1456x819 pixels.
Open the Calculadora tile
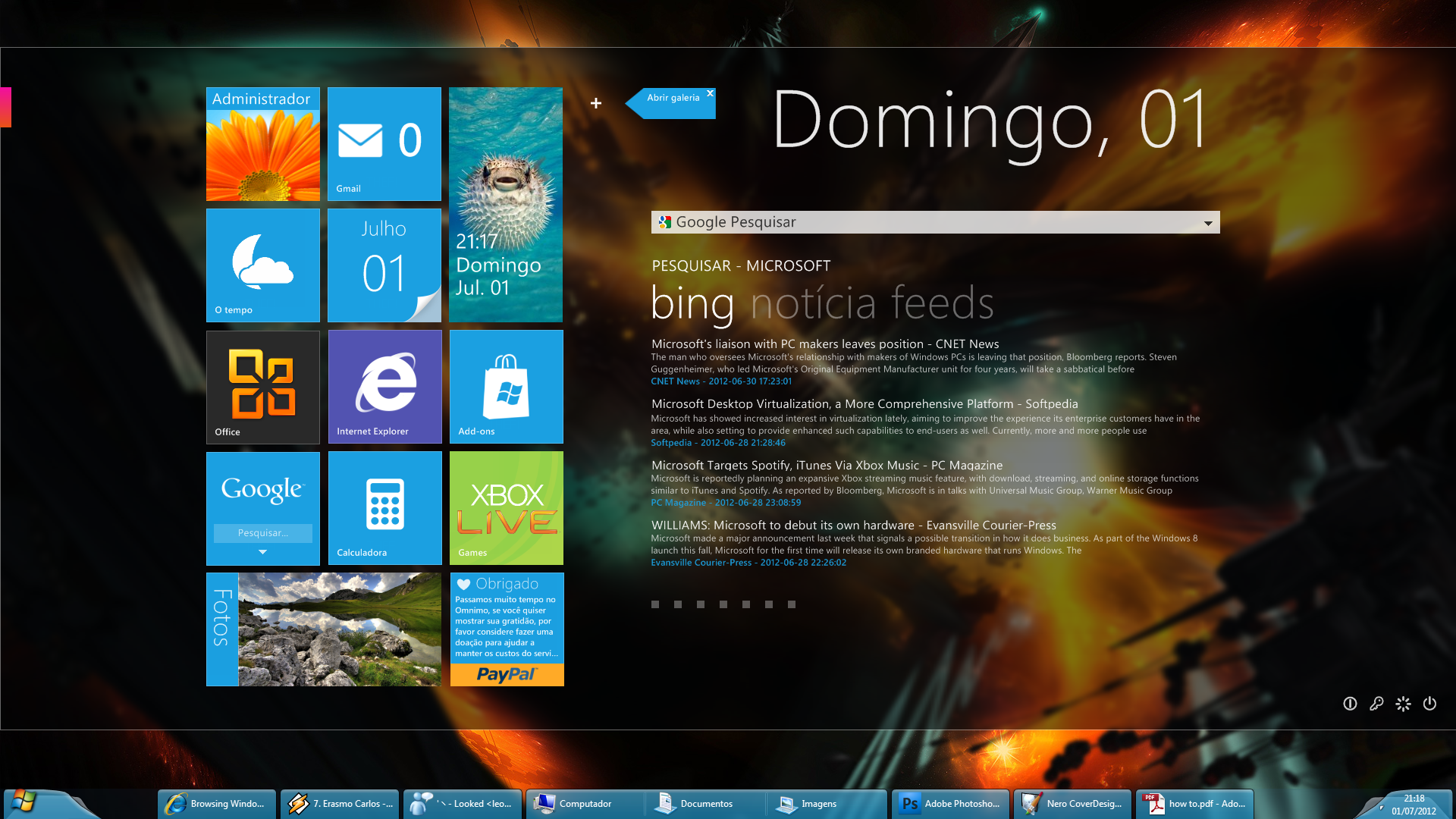(x=384, y=508)
